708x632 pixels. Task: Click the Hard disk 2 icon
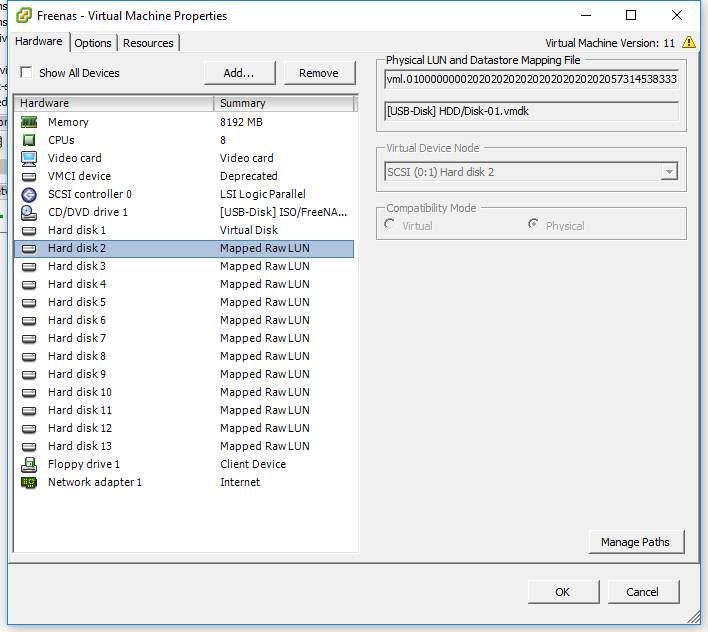(29, 249)
